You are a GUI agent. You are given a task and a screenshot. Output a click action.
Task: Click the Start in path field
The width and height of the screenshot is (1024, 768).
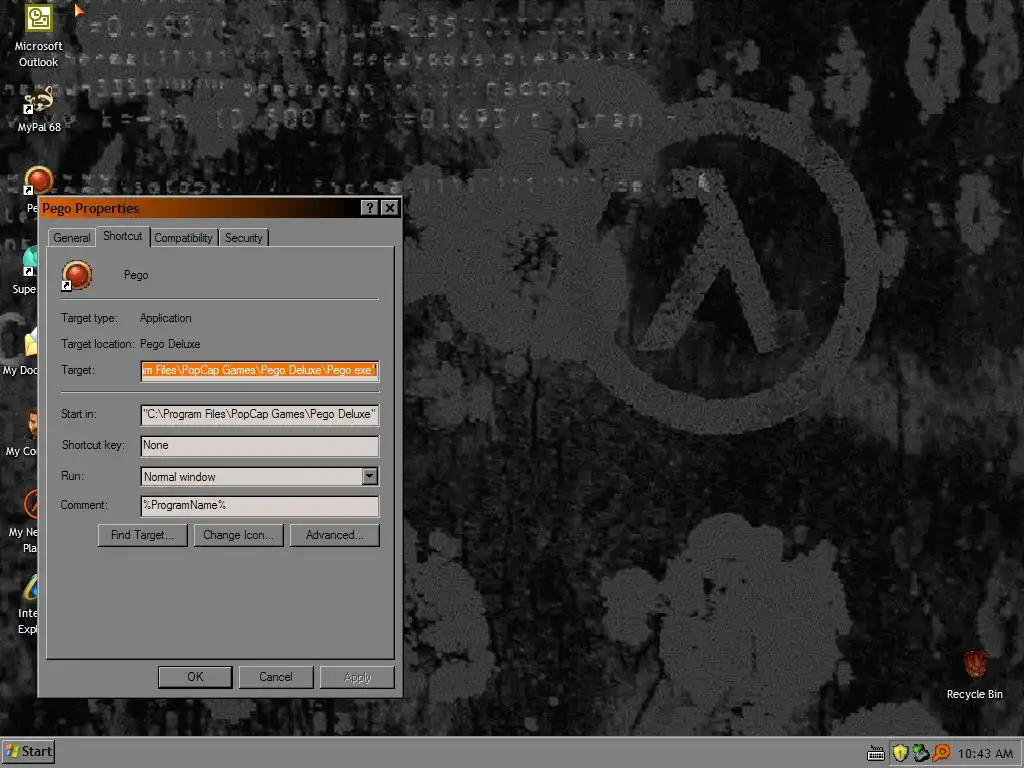[259, 414]
